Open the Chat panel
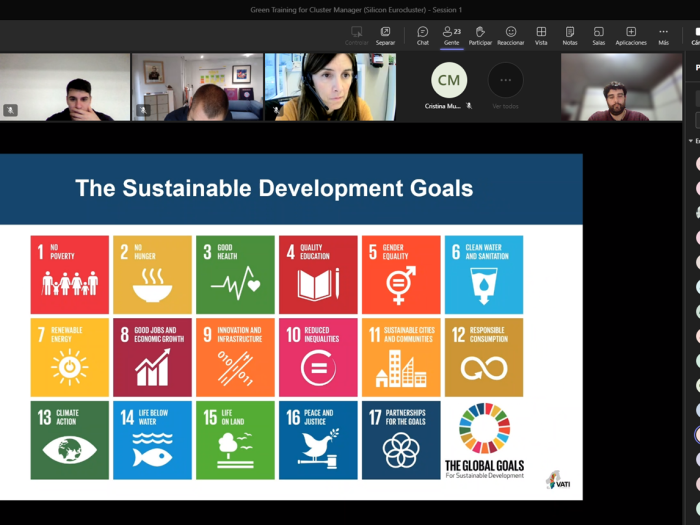This screenshot has height=525, width=700. coord(422,35)
